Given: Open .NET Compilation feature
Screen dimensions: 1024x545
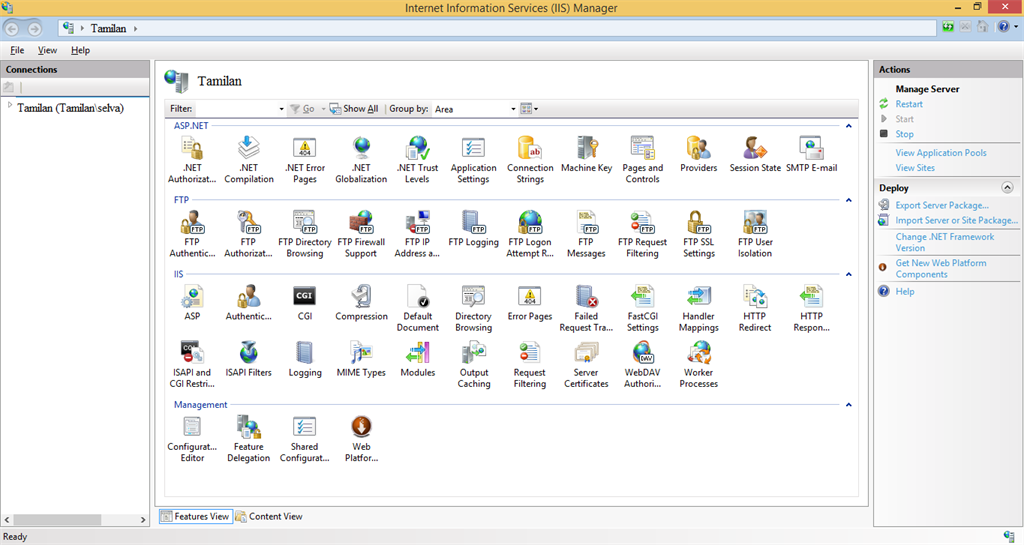Looking at the screenshot, I should click(x=248, y=160).
